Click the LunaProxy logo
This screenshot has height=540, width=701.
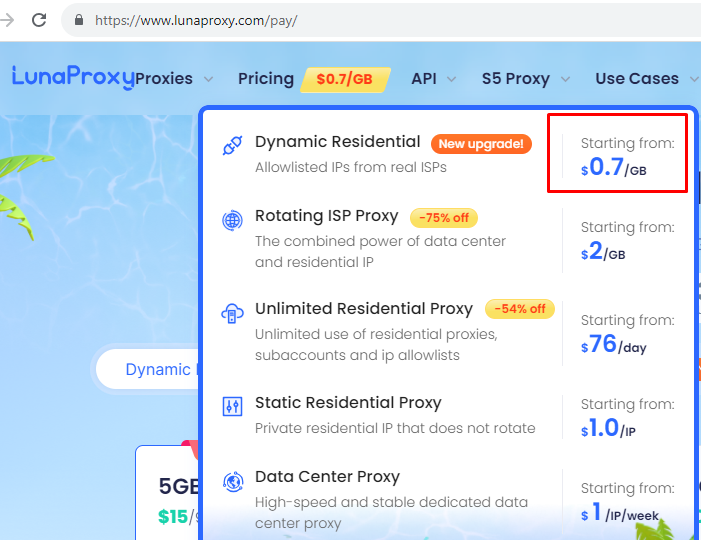pyautogui.click(x=73, y=78)
